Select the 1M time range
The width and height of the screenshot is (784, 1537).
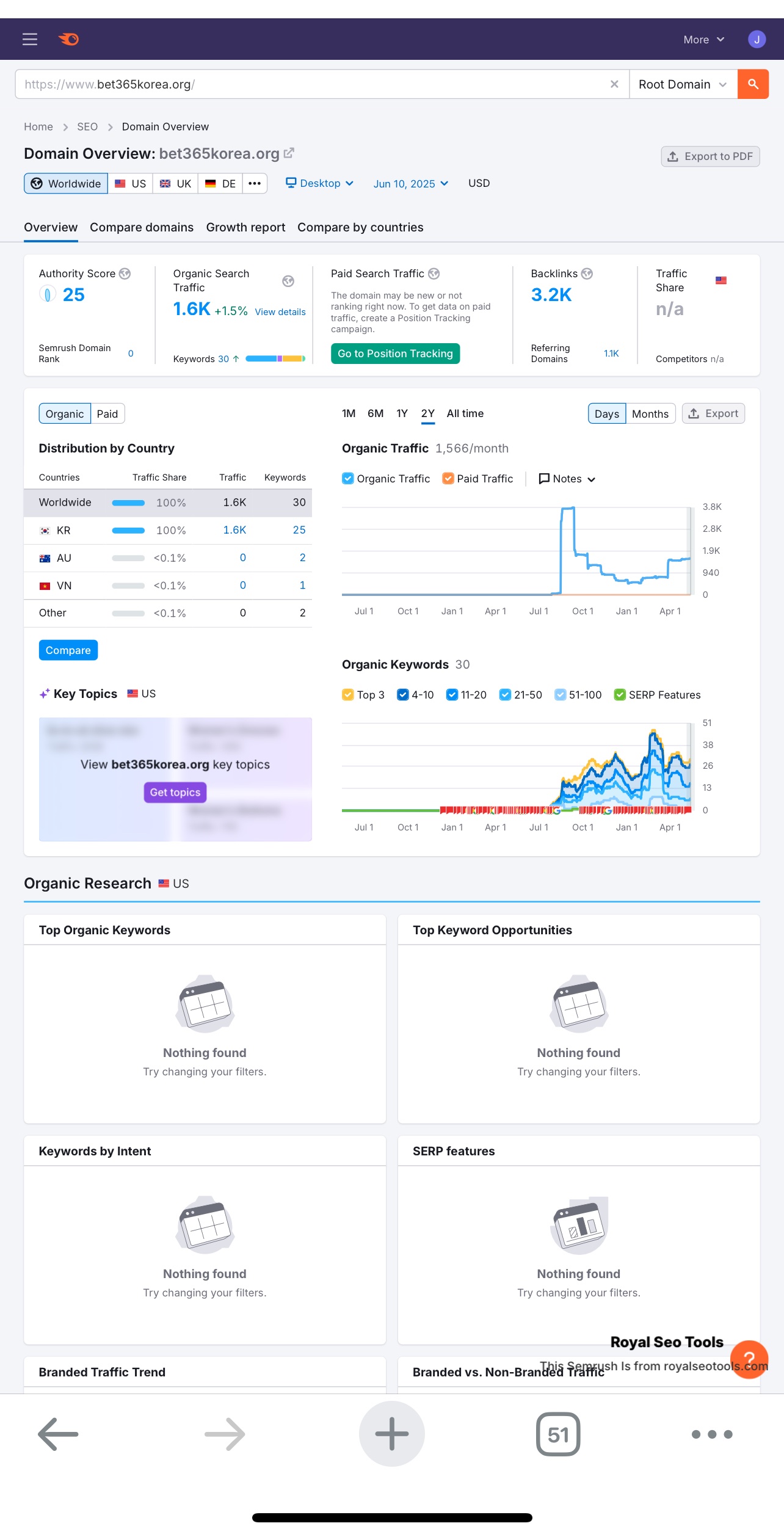tap(349, 413)
